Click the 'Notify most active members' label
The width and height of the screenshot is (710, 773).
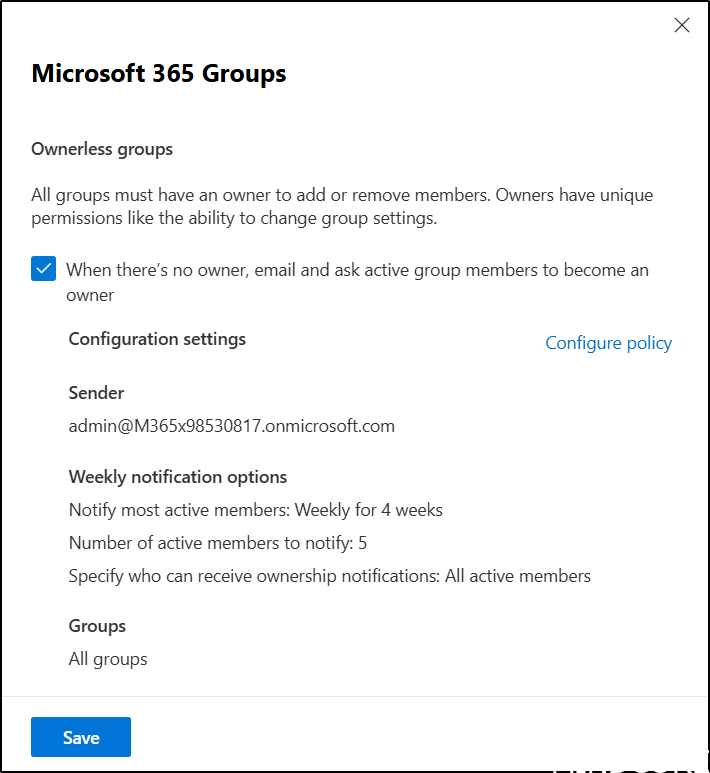tap(179, 510)
